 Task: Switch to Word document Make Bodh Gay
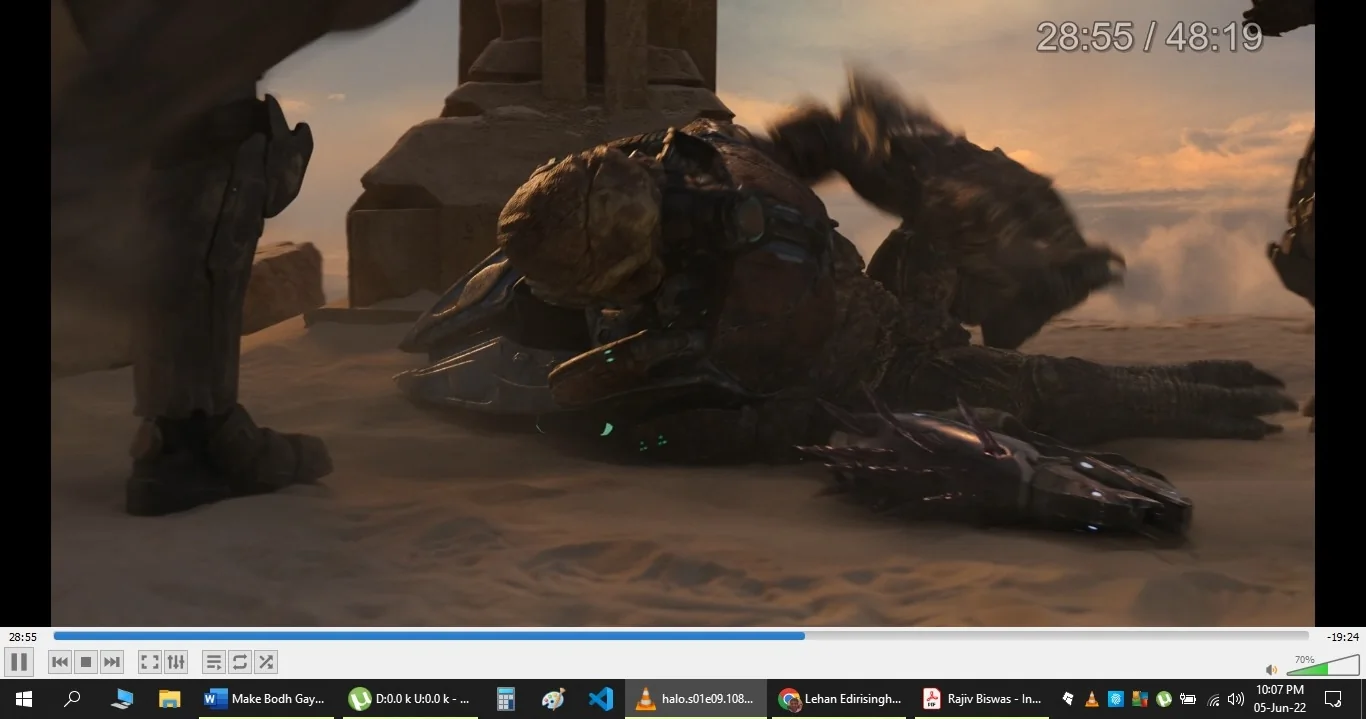coord(265,699)
